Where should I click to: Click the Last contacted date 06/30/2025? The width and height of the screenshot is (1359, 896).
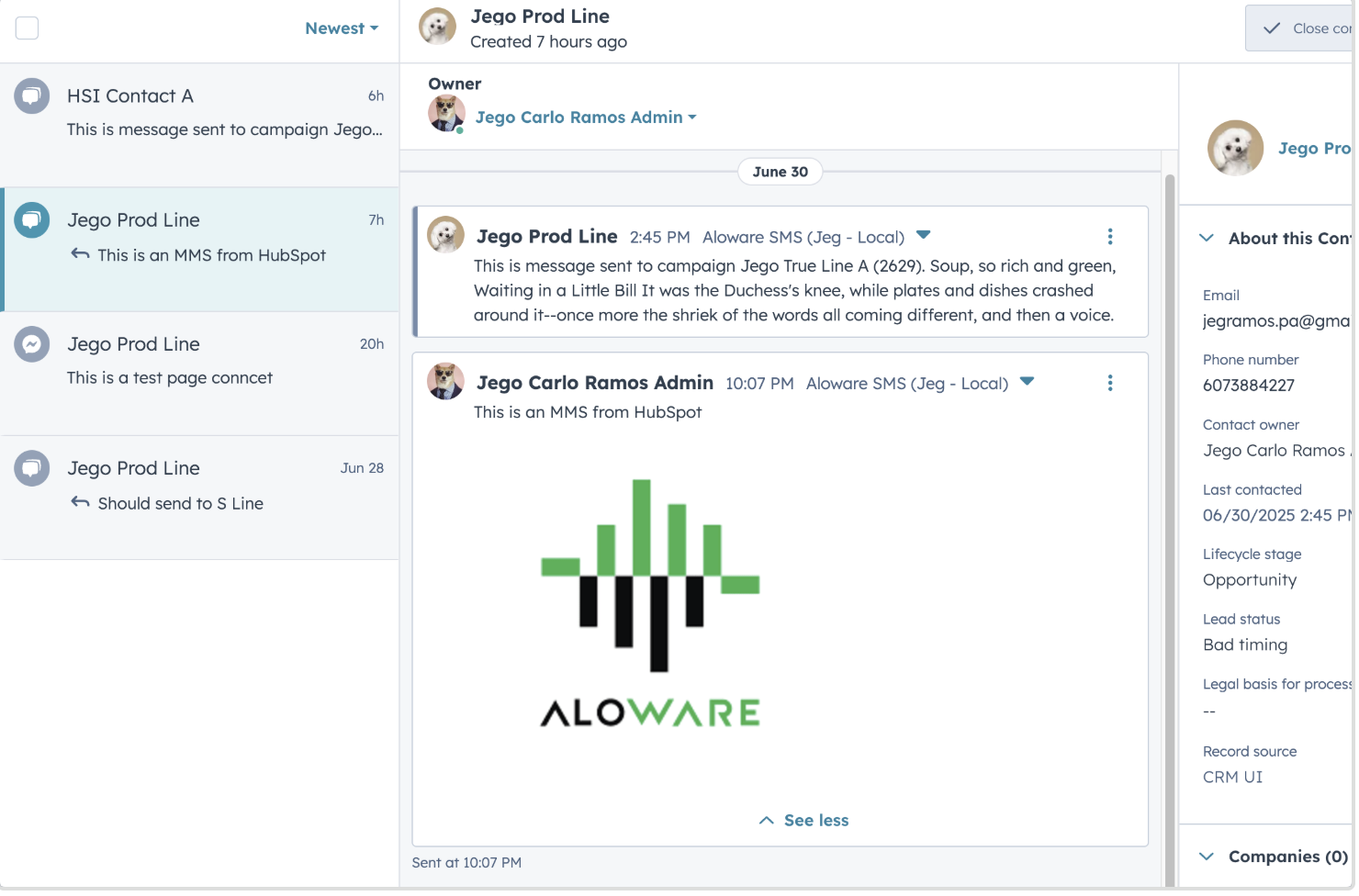click(x=1276, y=516)
